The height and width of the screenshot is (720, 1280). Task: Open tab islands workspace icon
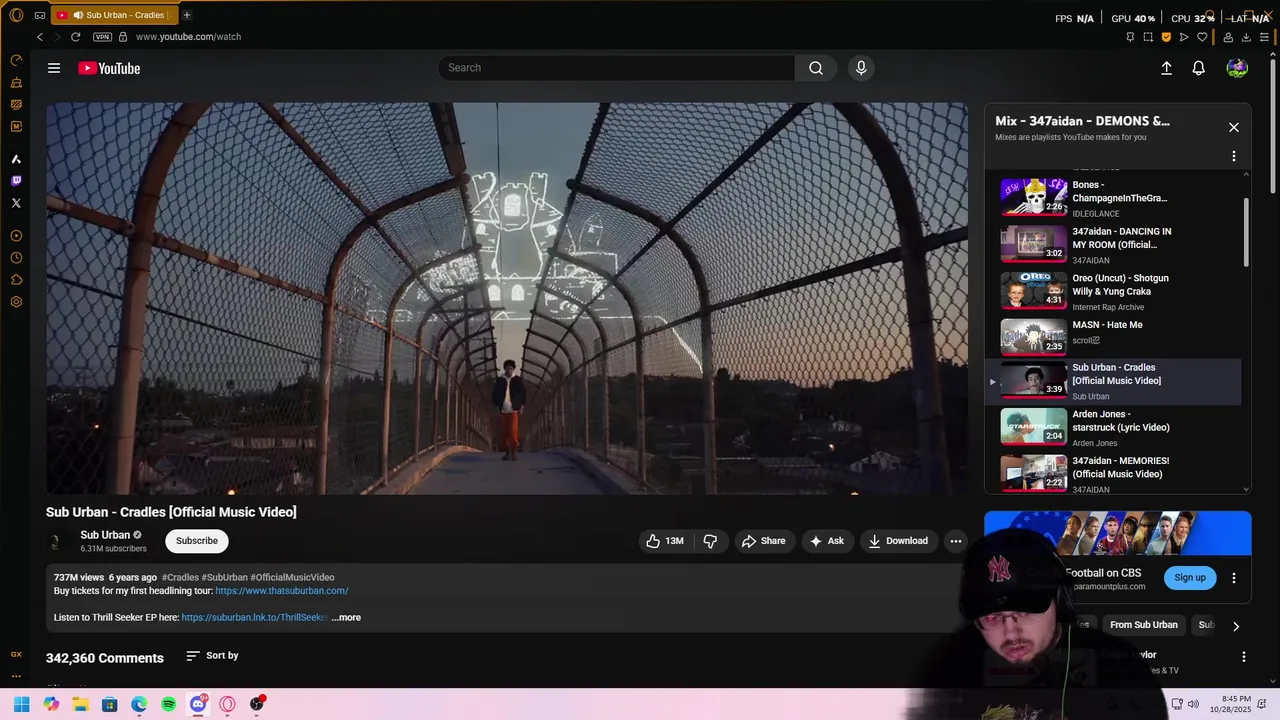coord(40,15)
